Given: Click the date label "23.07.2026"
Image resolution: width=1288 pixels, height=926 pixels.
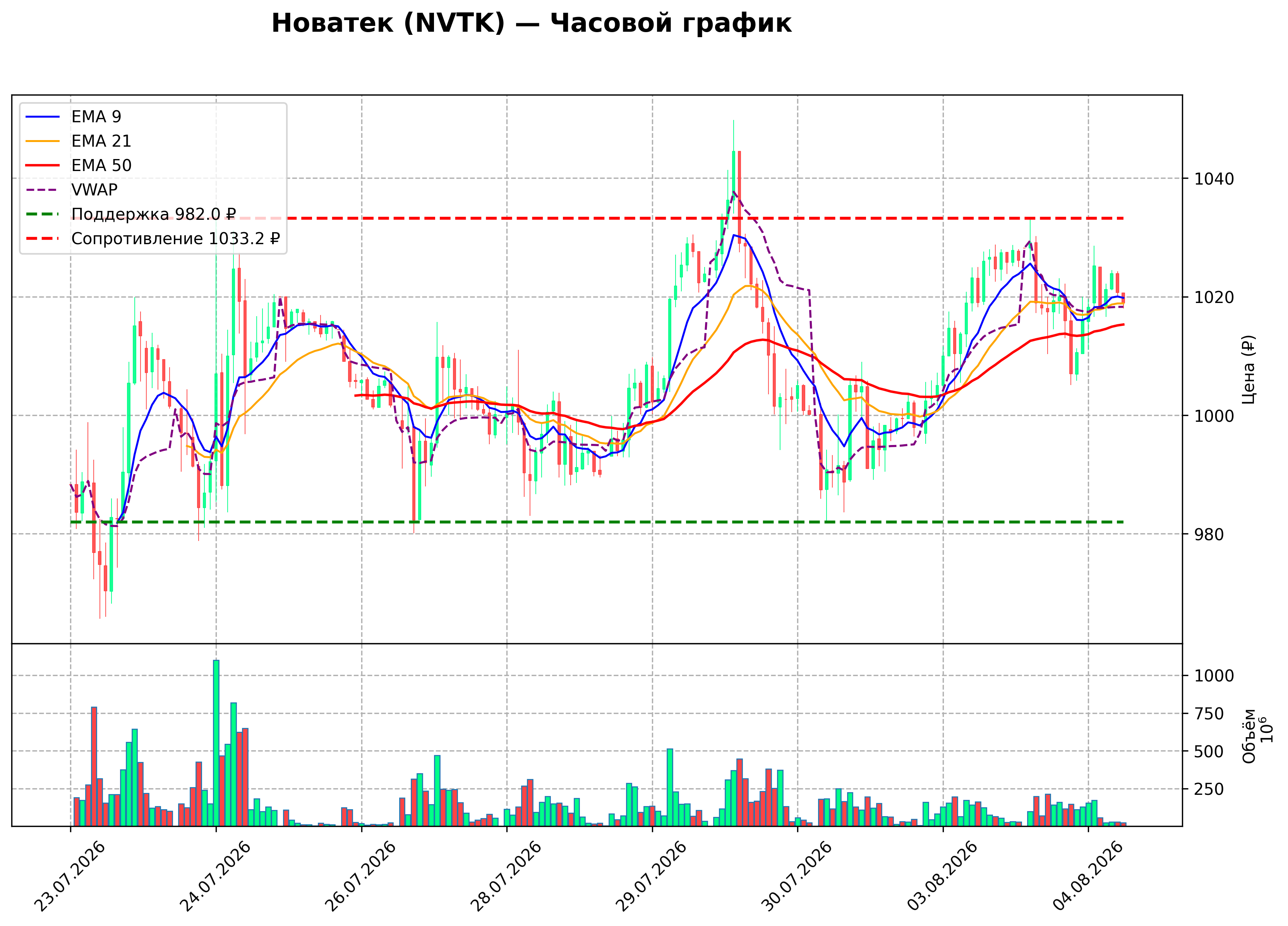Looking at the screenshot, I should [69, 876].
